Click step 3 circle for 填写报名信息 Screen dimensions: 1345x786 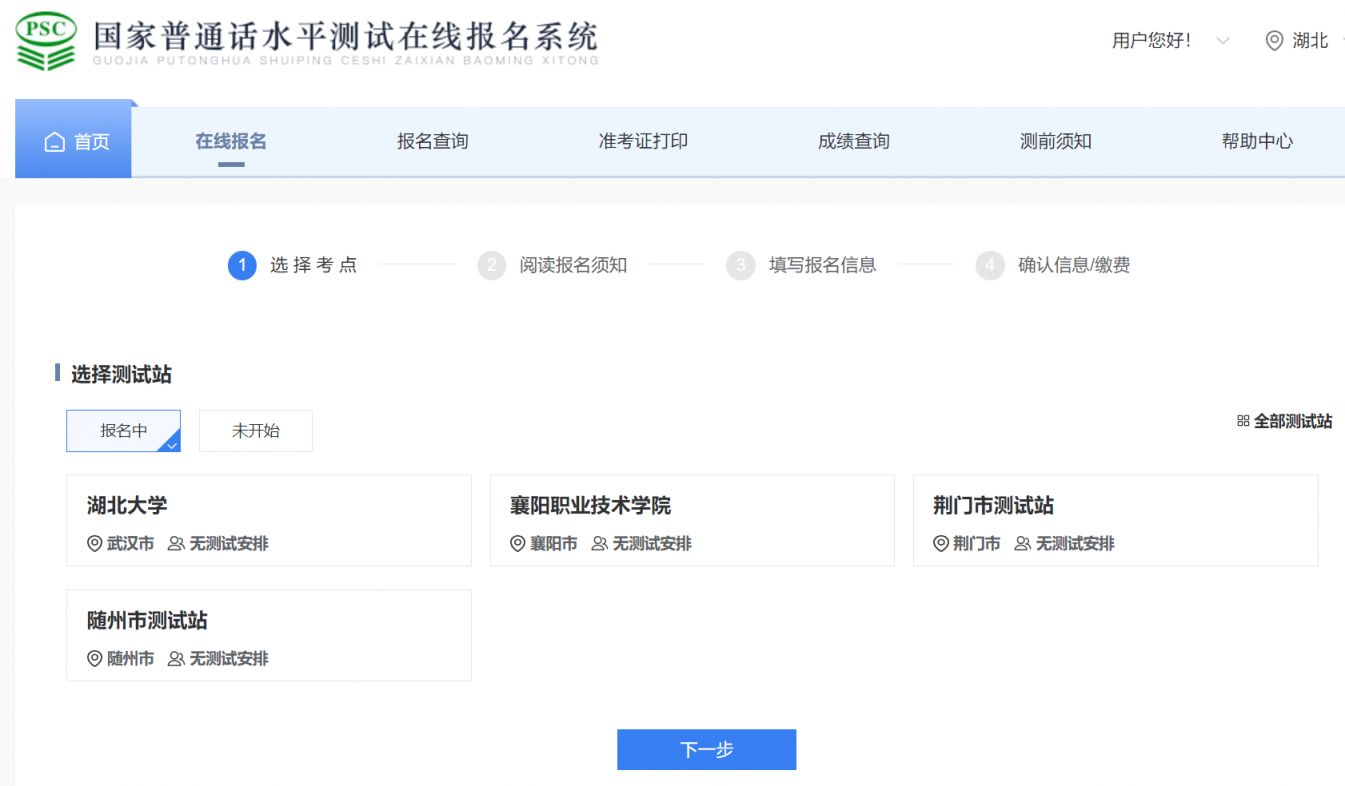pos(740,266)
